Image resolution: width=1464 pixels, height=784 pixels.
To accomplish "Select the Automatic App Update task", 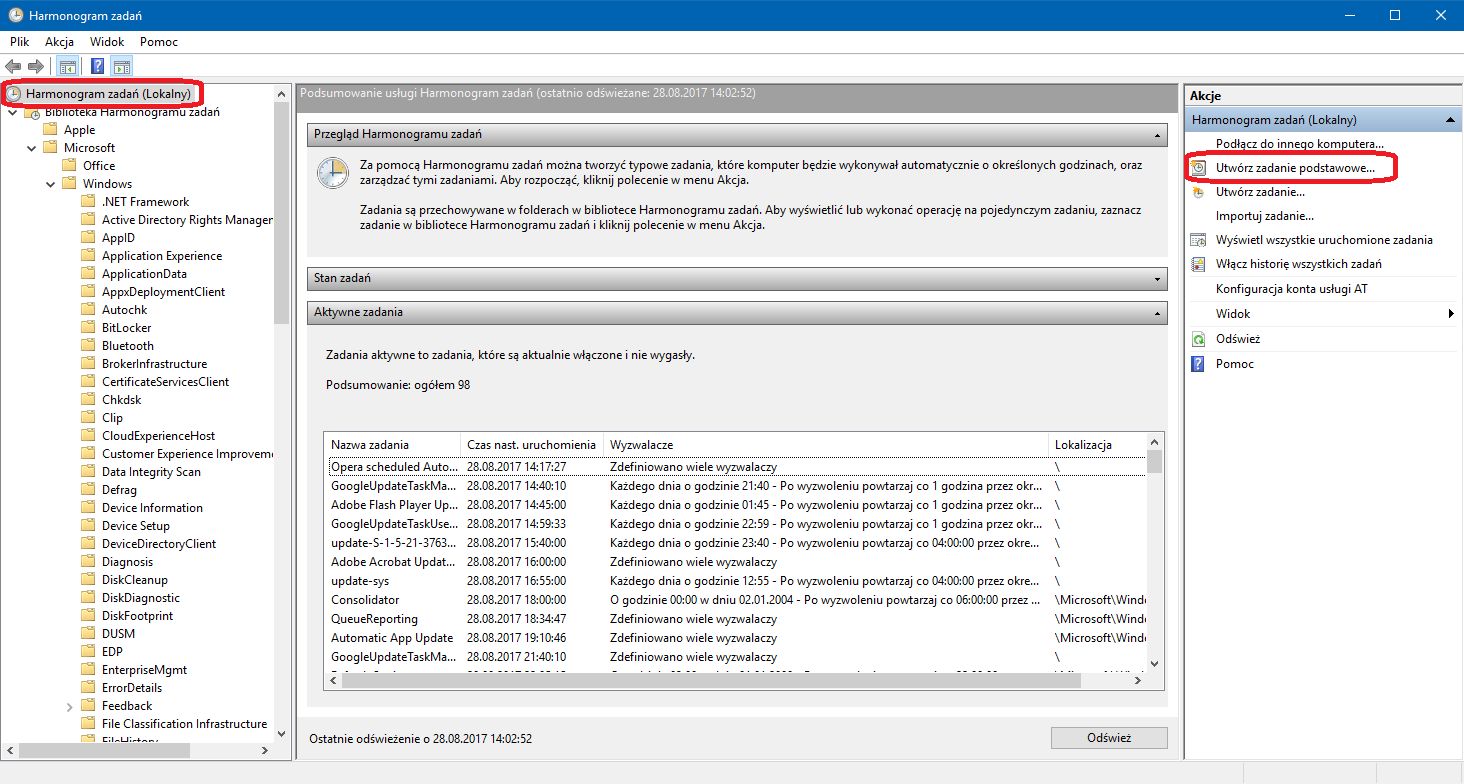I will 735,638.
